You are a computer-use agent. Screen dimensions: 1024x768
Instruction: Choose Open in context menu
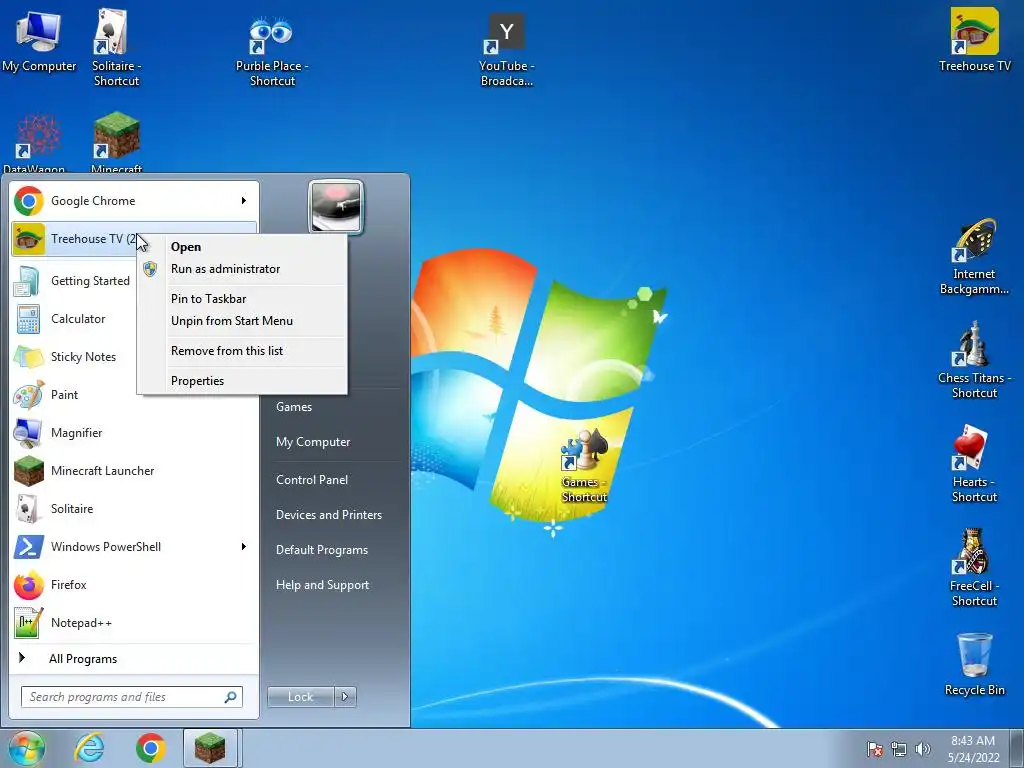pos(242,247)
